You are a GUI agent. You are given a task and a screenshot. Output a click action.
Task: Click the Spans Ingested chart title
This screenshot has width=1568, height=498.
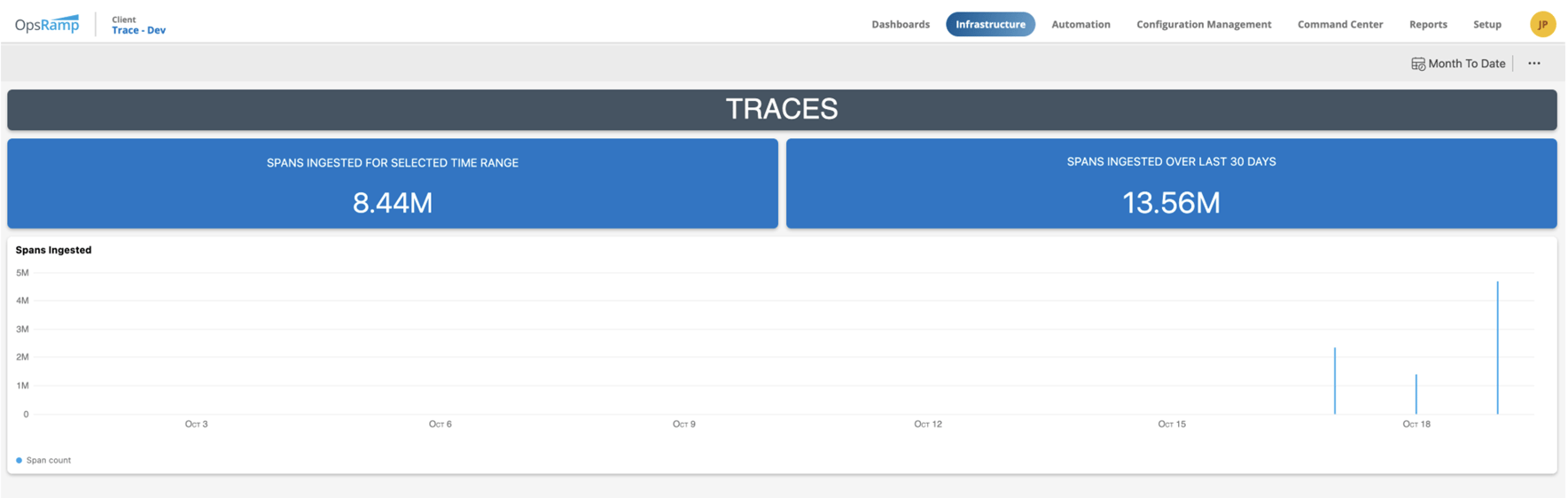(53, 250)
